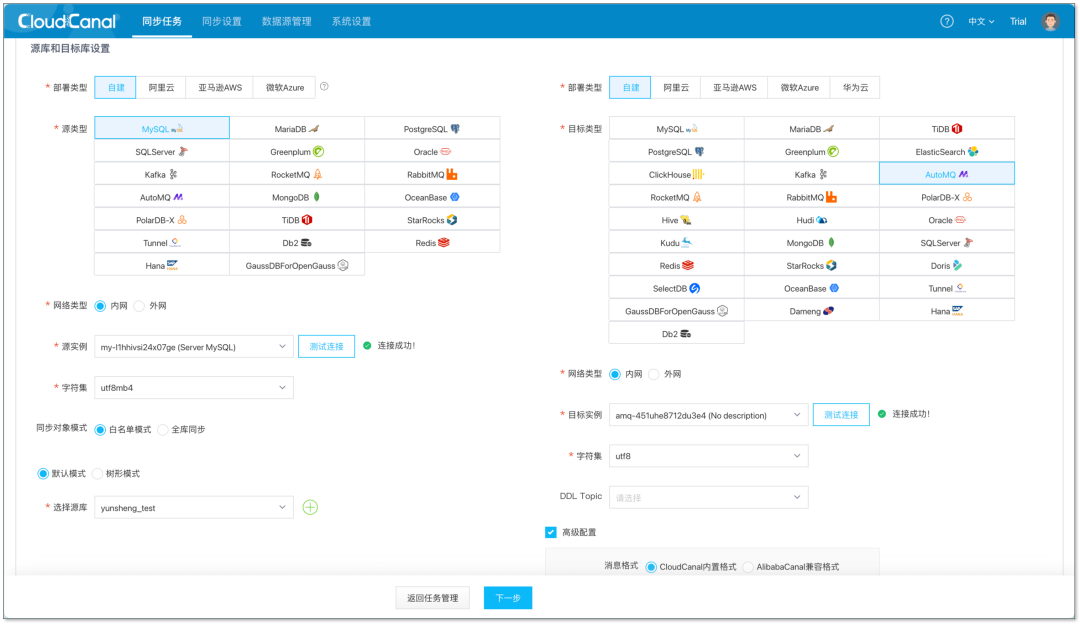Choose 全库同步 sync object mode
Viewport: 1080px width, 624px height.
163,429
